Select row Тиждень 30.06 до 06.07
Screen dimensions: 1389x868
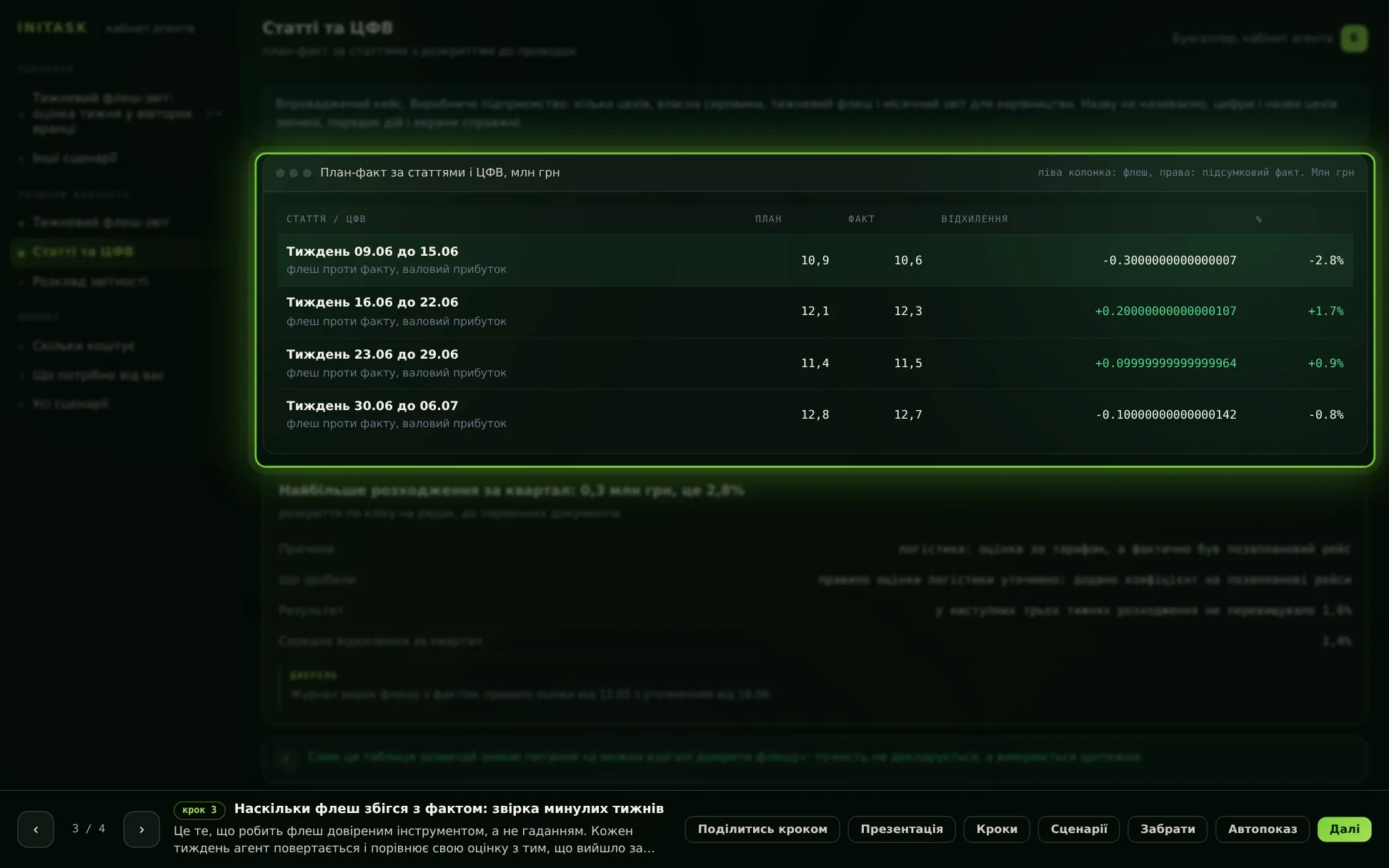(815, 414)
